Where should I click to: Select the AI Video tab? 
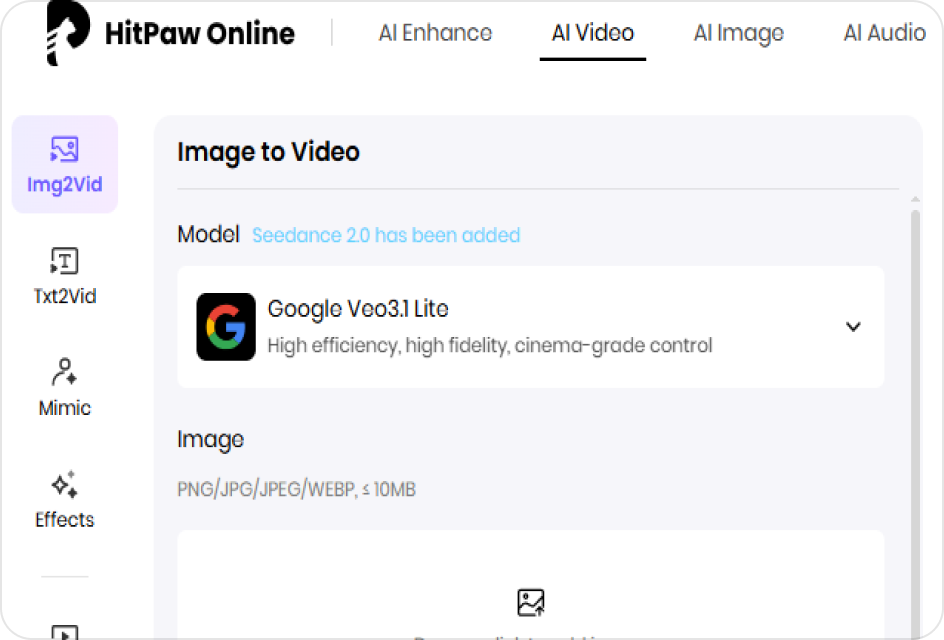(593, 32)
